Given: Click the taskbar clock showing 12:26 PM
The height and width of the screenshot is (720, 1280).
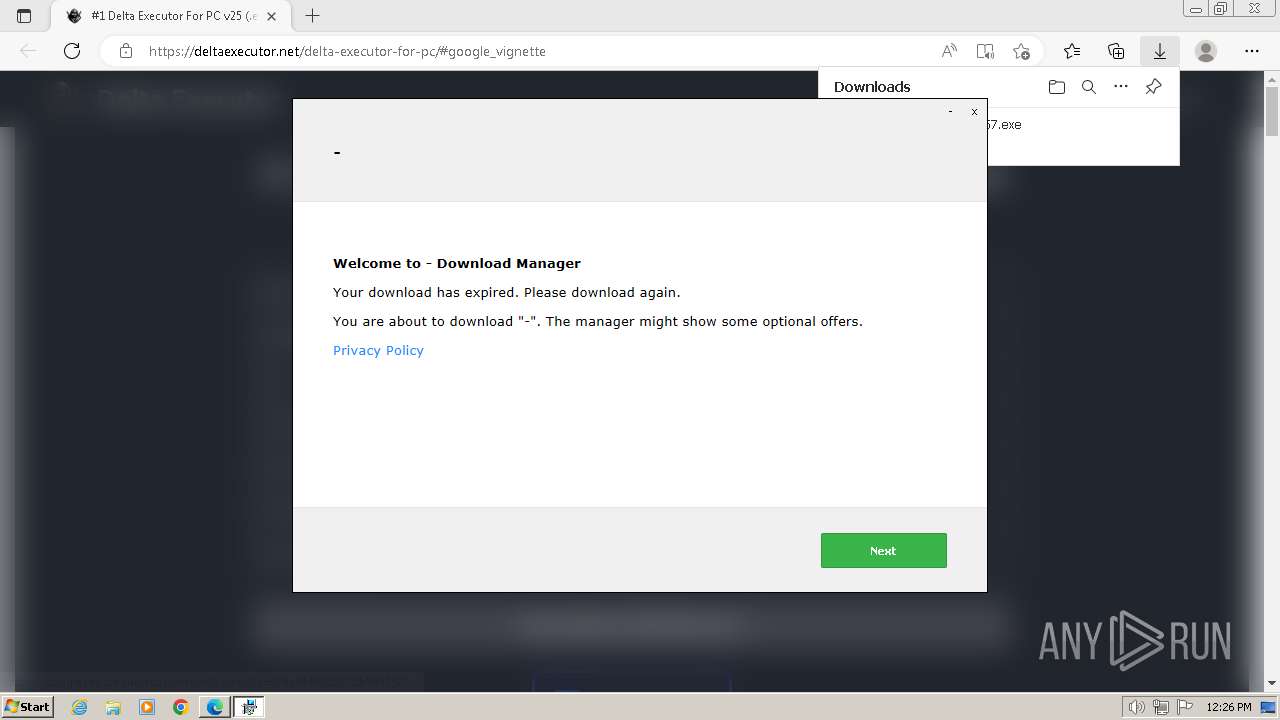Looking at the screenshot, I should pos(1229,707).
